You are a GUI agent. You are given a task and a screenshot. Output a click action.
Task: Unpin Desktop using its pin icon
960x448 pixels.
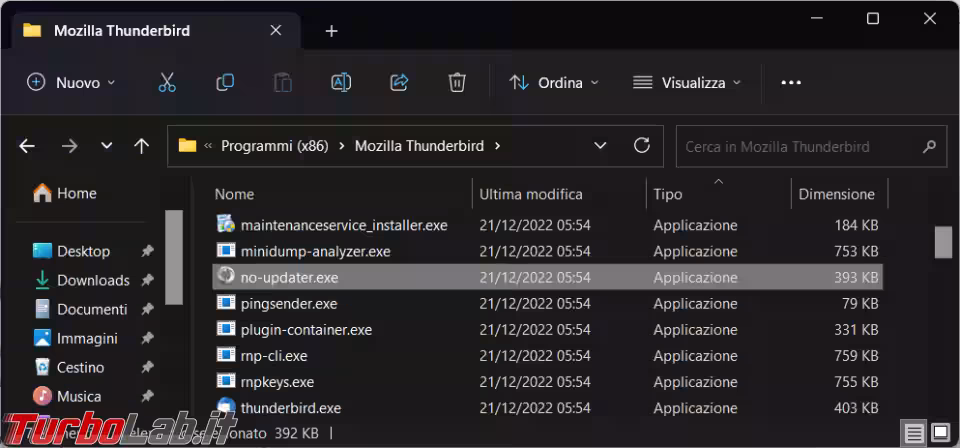[x=148, y=252]
